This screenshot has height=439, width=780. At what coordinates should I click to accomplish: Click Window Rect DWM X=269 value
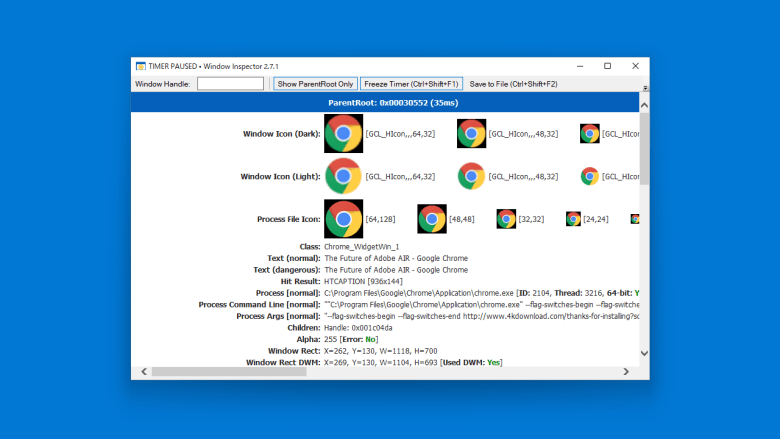381,362
